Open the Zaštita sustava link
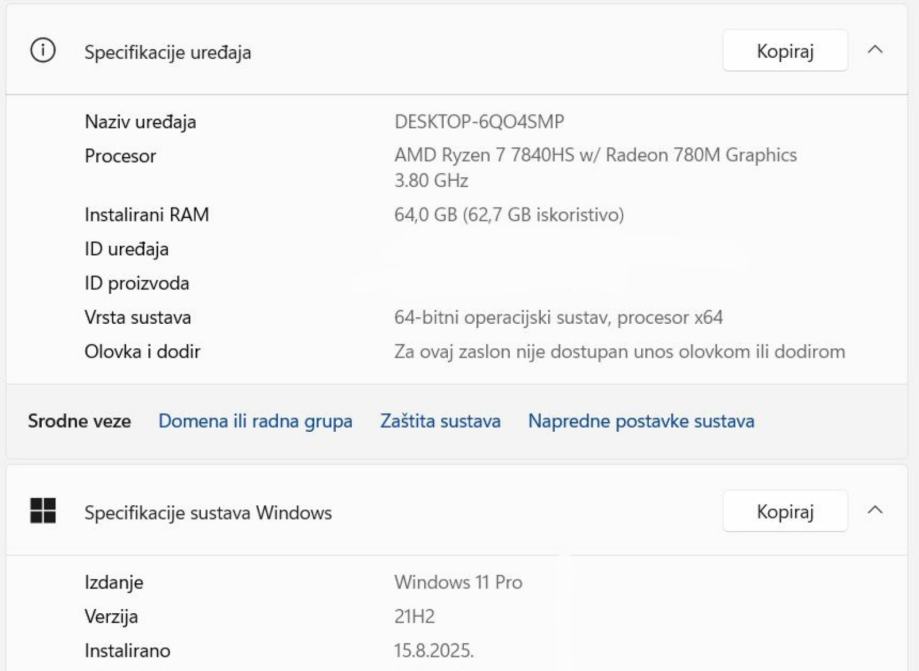Viewport: 919px width, 671px height. tap(440, 421)
